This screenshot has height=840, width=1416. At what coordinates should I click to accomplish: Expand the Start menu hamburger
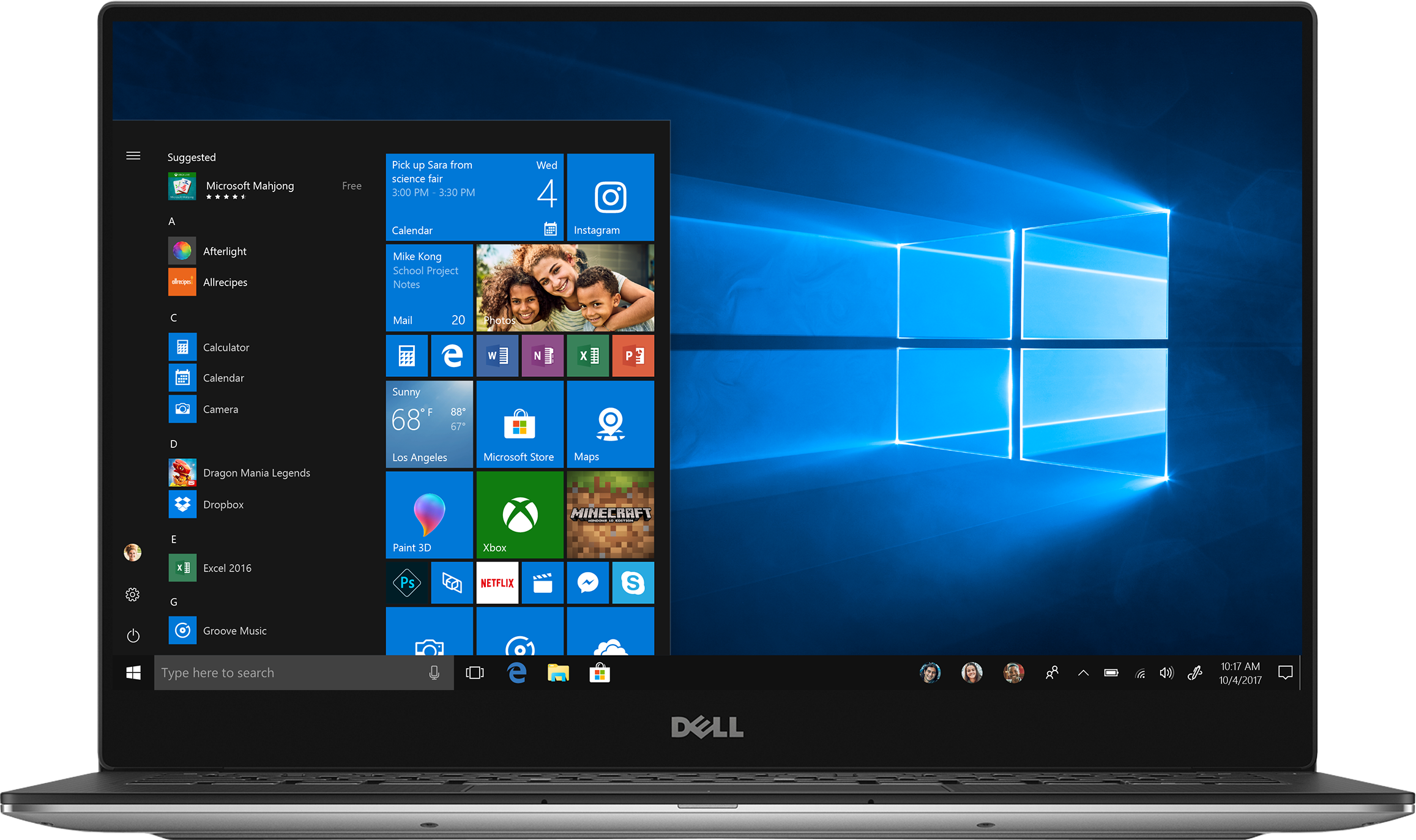pyautogui.click(x=133, y=156)
